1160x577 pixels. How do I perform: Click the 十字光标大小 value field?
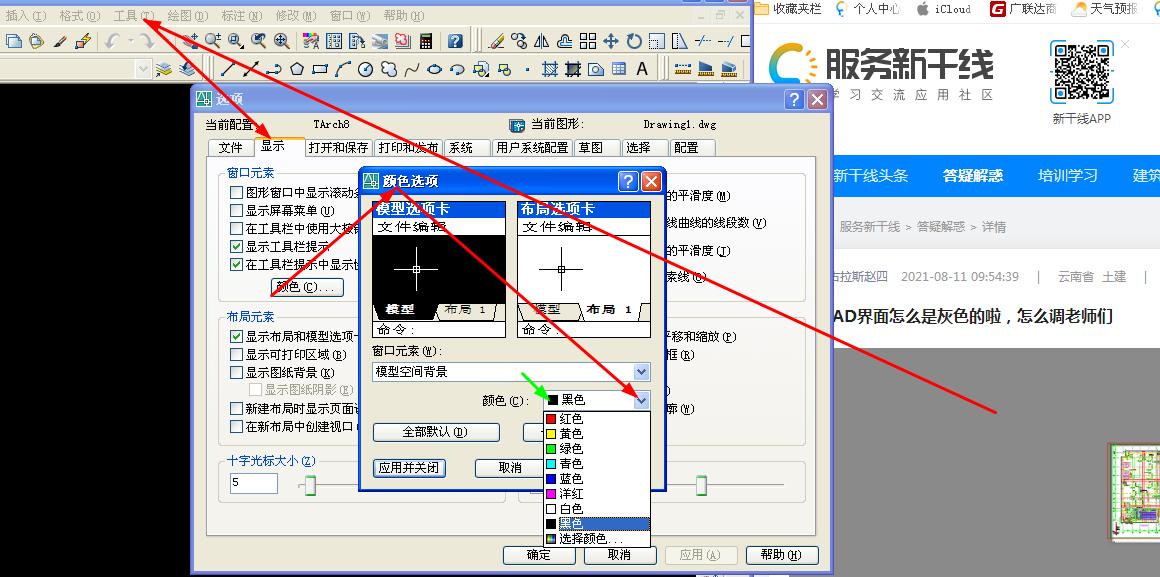[x=254, y=483]
